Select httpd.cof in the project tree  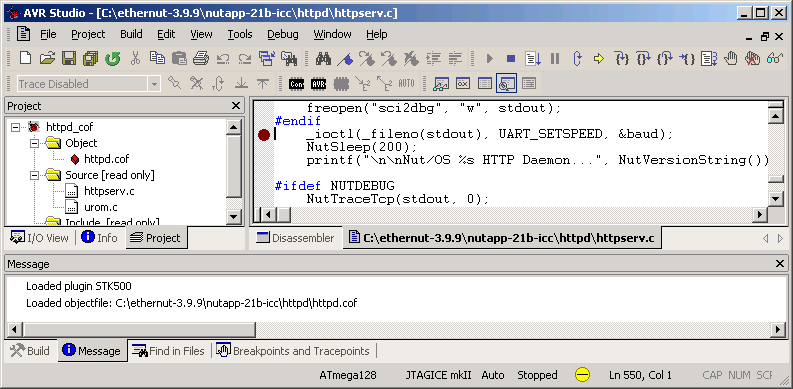[107, 159]
